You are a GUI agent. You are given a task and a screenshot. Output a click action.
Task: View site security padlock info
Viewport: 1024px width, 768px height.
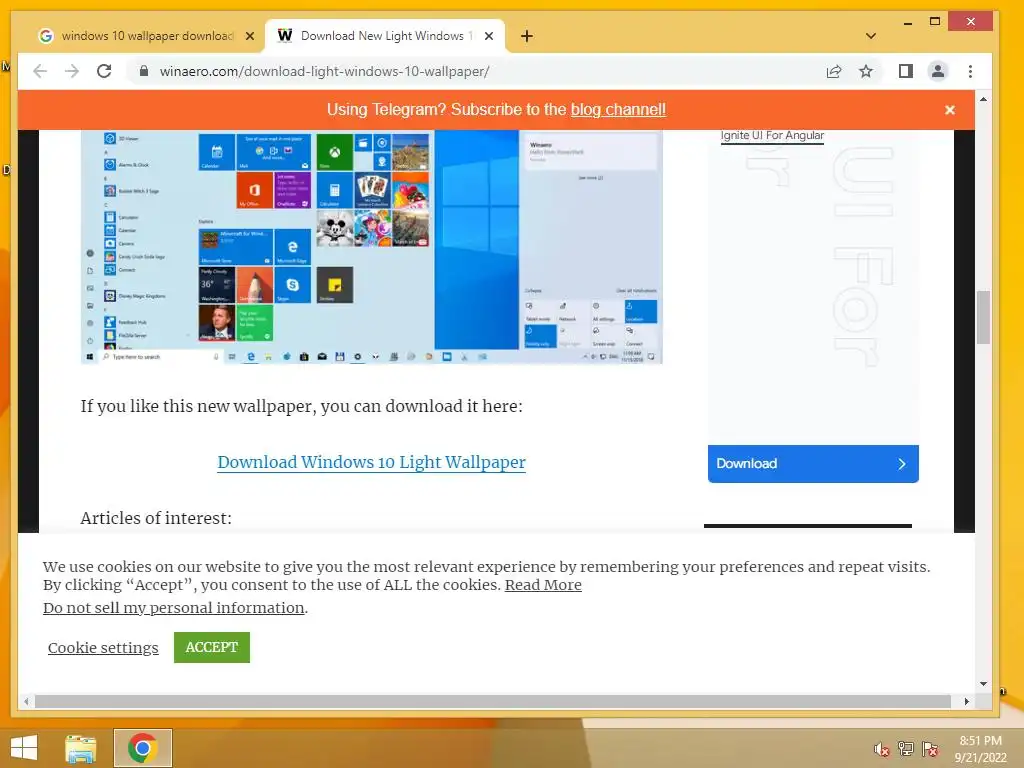click(144, 71)
